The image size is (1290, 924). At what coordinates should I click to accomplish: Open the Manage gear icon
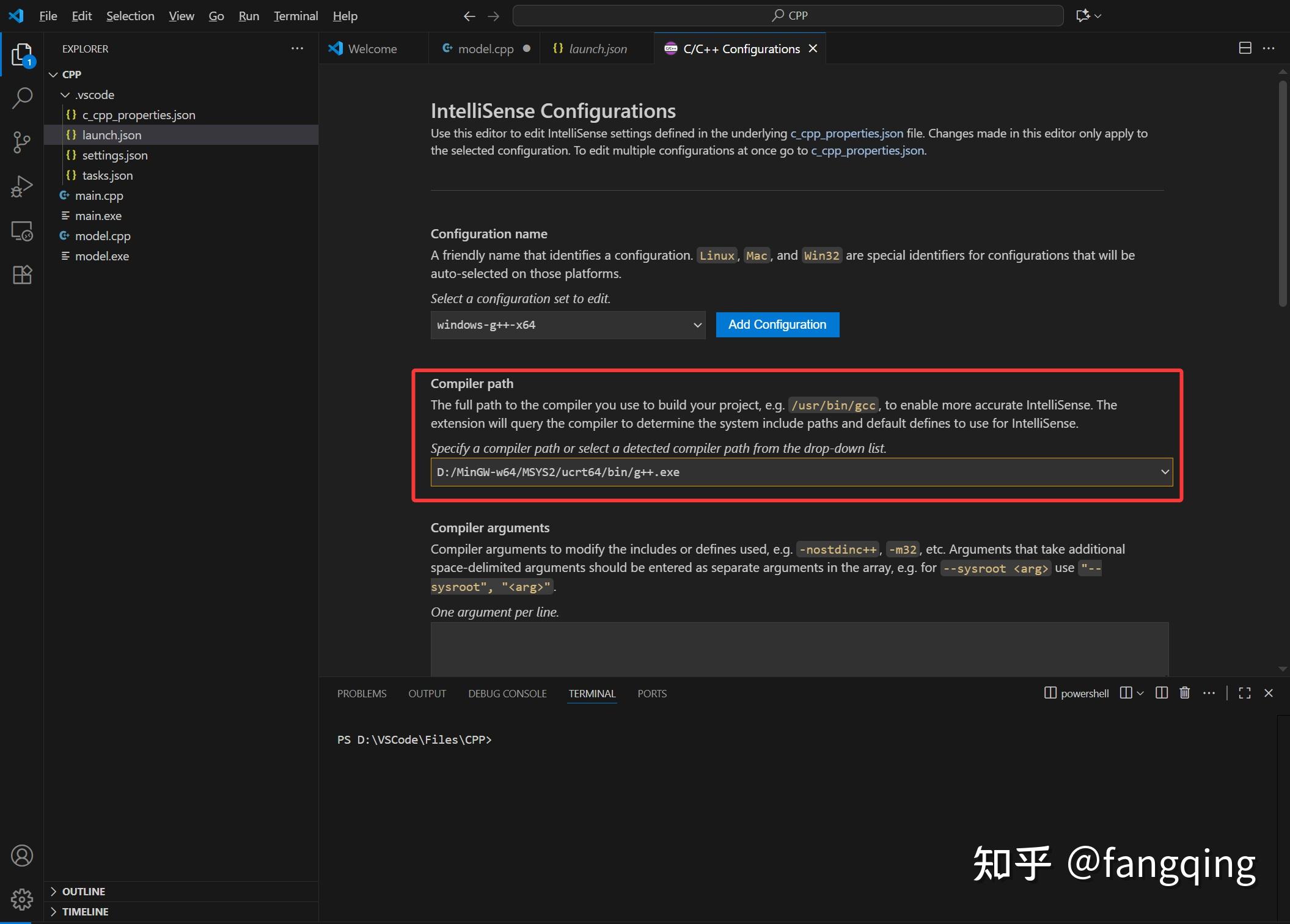[x=22, y=899]
